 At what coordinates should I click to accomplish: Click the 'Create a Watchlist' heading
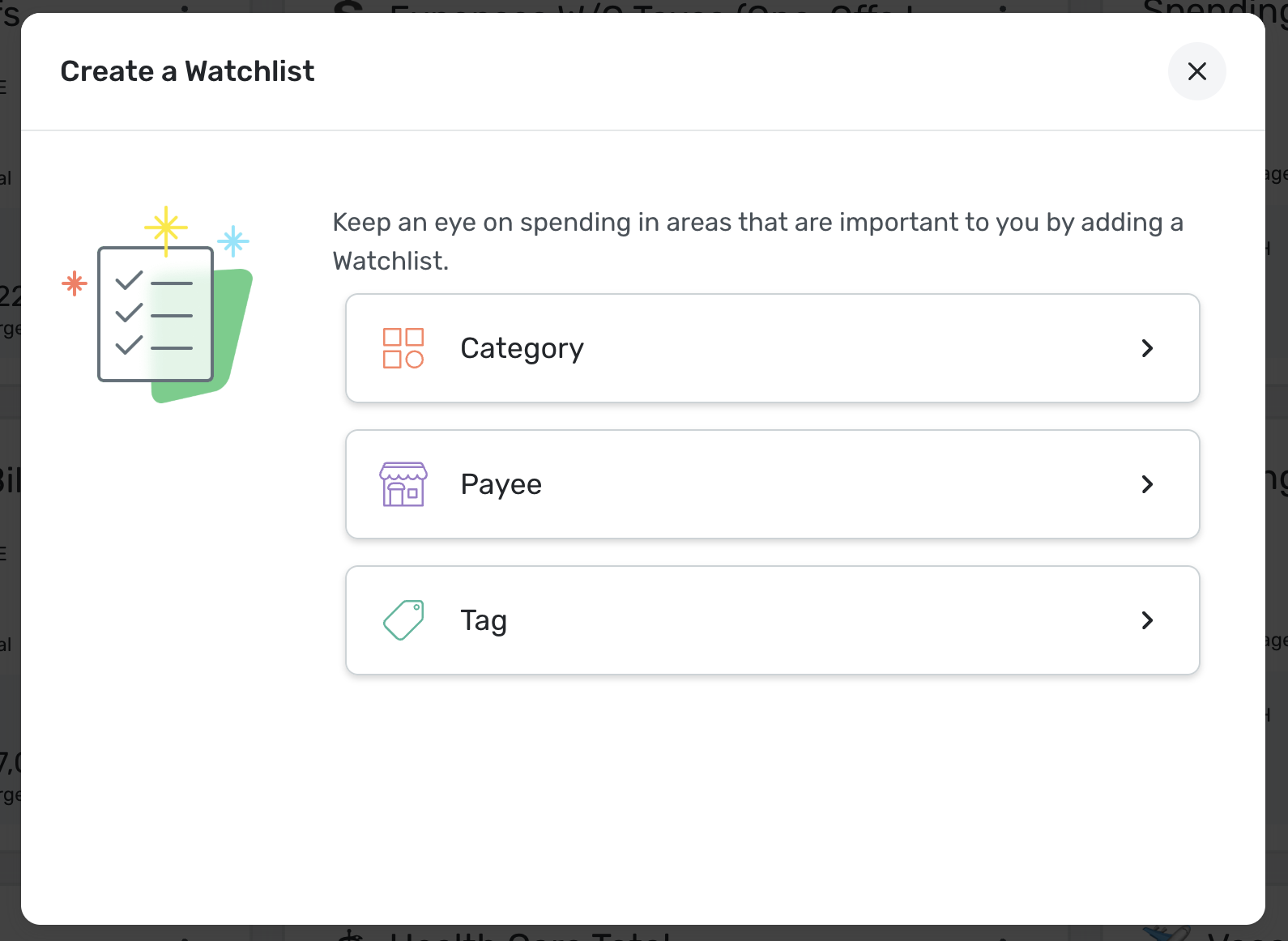coord(187,71)
